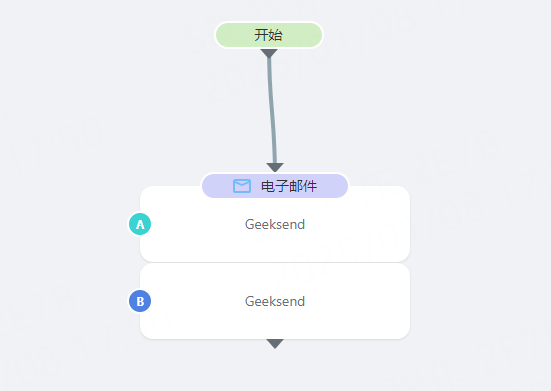Click empty canvas below the bottom output arrow

click(x=275, y=371)
